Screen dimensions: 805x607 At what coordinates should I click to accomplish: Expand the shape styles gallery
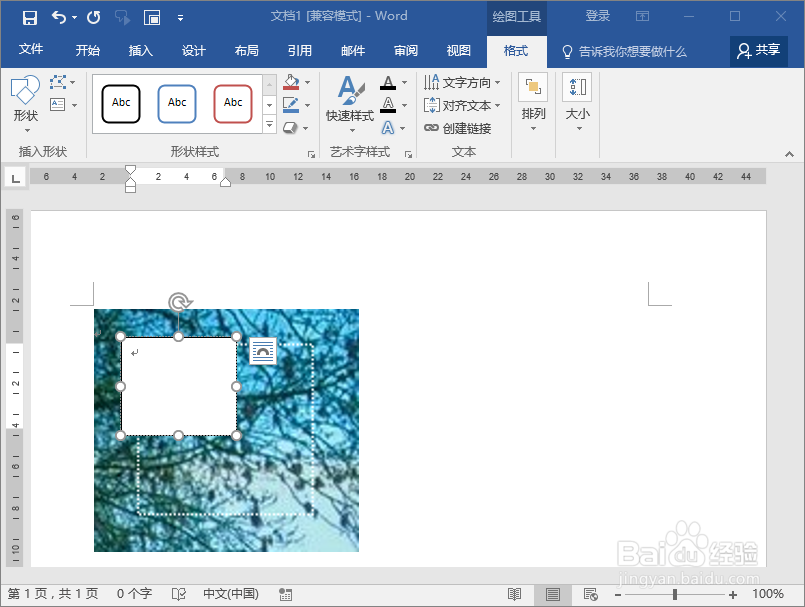pos(268,124)
